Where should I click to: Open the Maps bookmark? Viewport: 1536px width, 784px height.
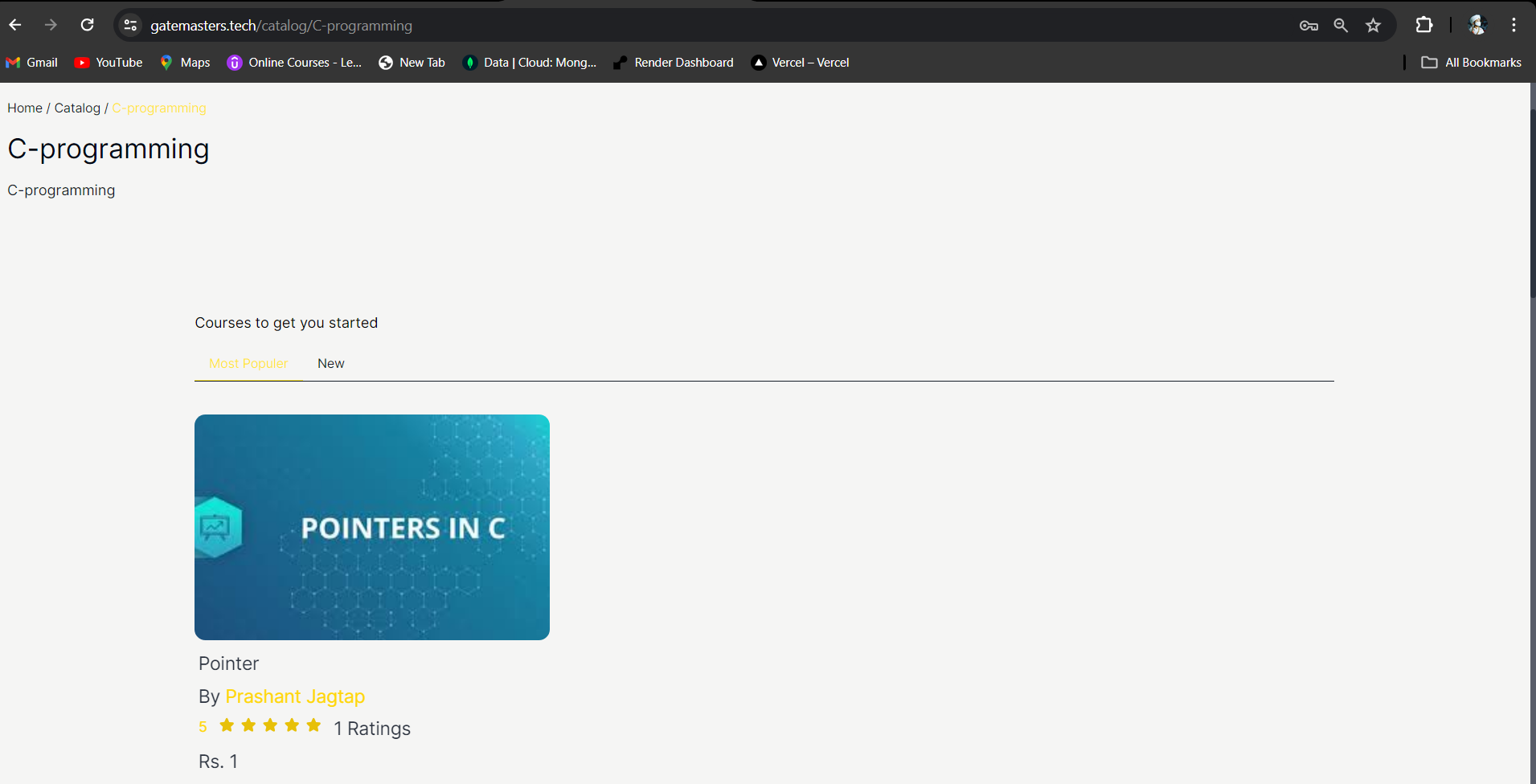pyautogui.click(x=183, y=62)
